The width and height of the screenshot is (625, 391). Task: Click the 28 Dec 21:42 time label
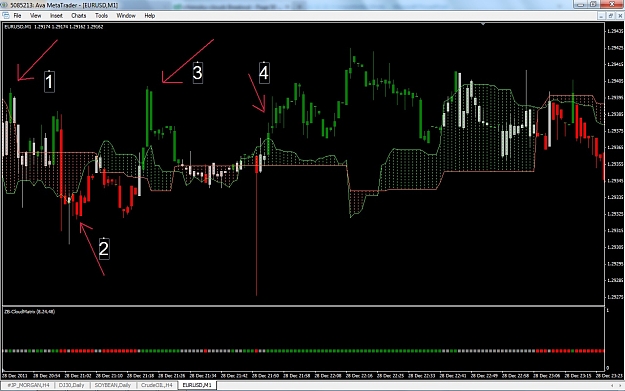(234, 376)
